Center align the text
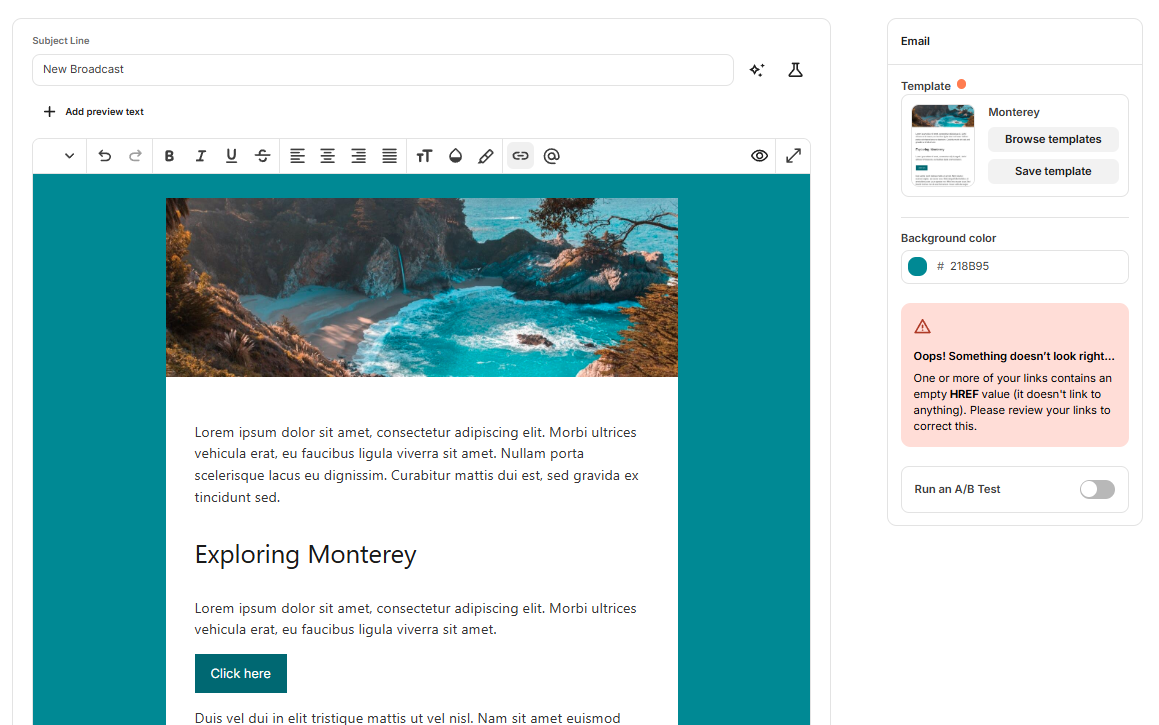 click(x=327, y=156)
